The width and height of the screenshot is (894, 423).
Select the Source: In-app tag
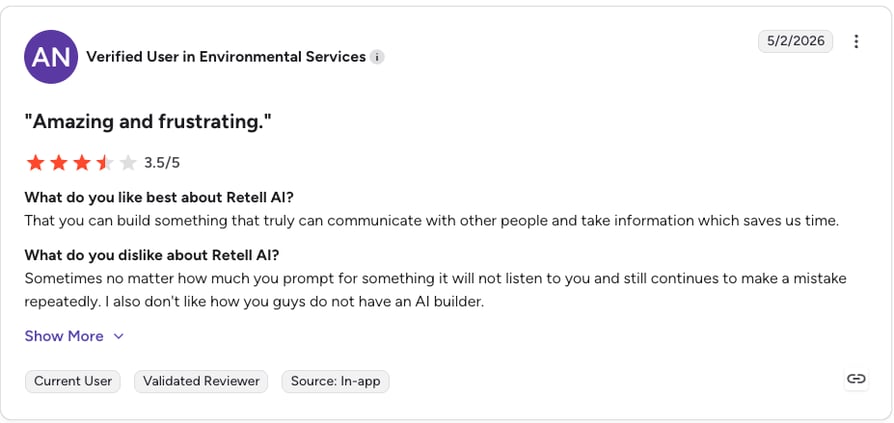click(335, 381)
